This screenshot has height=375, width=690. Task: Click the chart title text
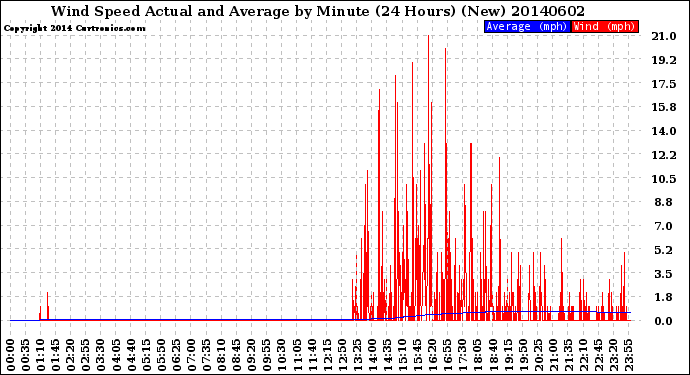click(318, 11)
